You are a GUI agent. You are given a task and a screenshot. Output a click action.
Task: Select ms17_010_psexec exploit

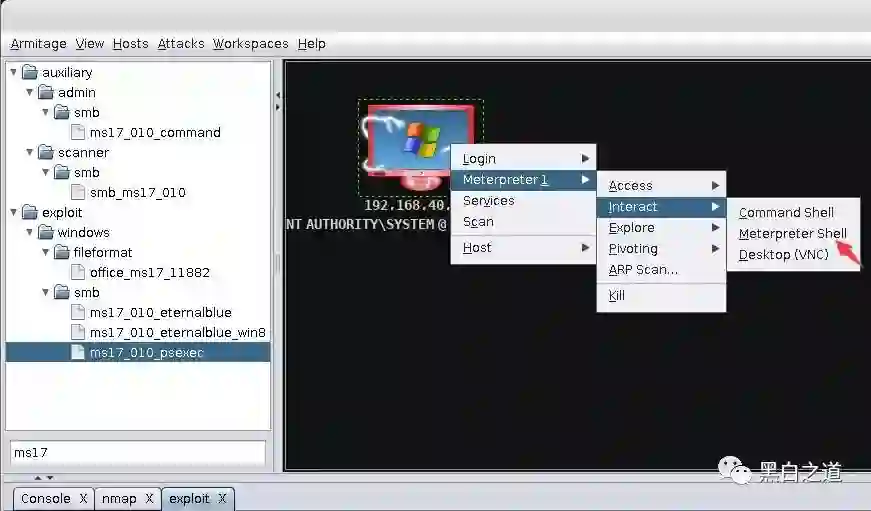click(147, 352)
